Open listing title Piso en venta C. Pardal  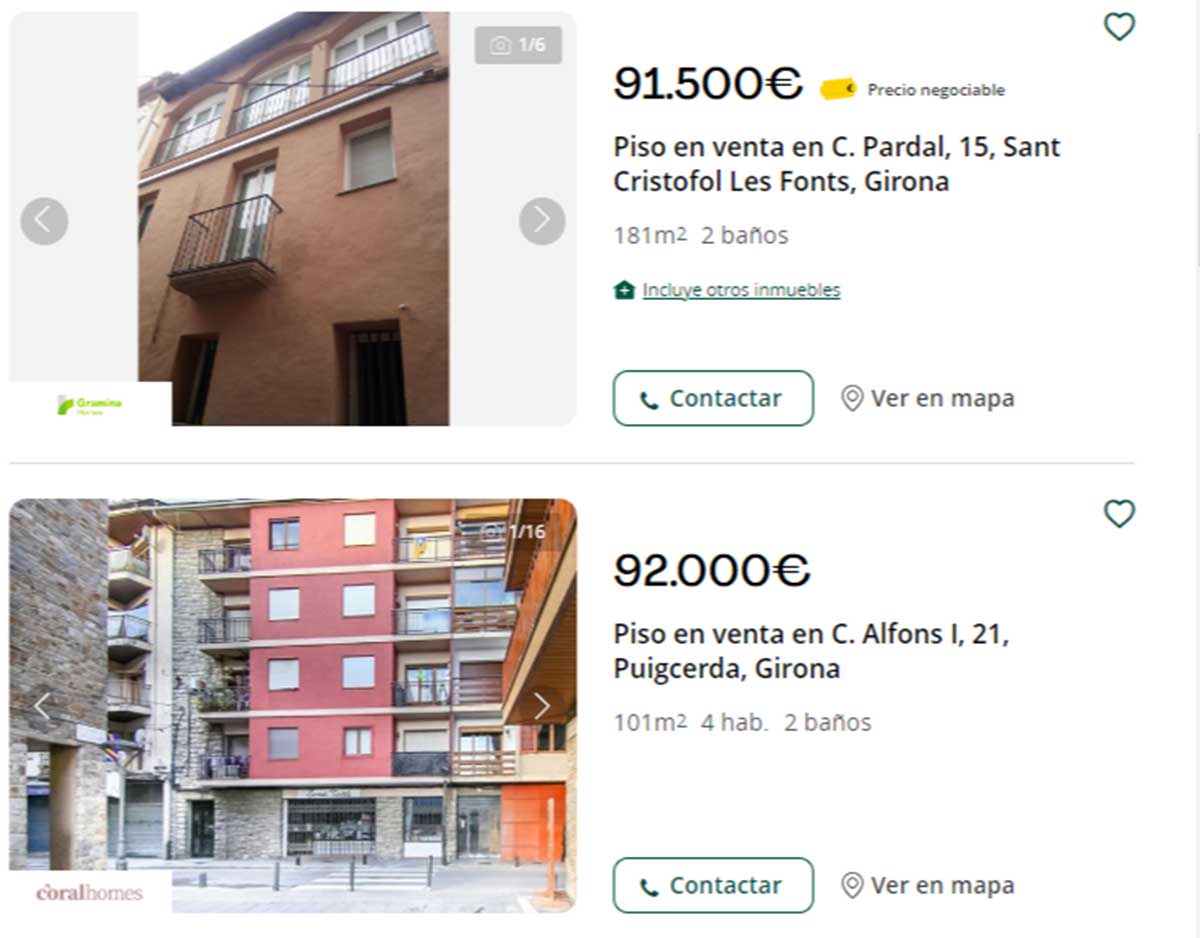point(837,164)
